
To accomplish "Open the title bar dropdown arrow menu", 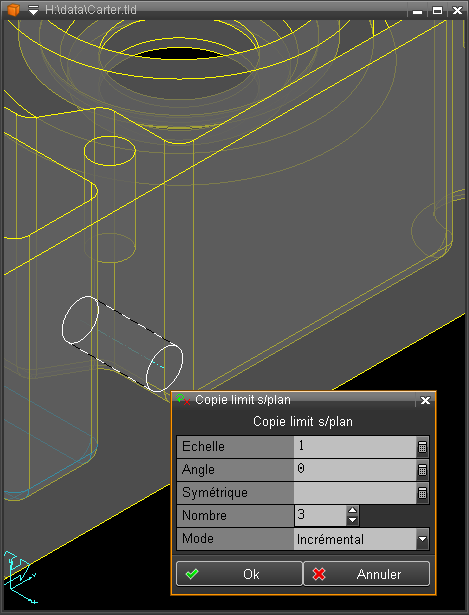I will [34, 10].
